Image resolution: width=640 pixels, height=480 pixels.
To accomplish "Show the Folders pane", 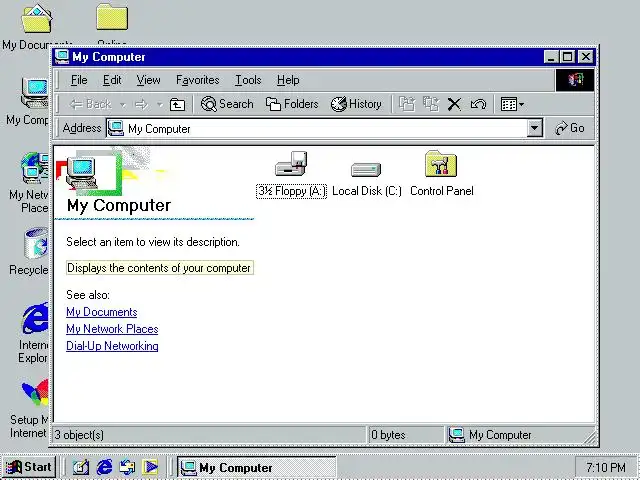I will pos(291,104).
